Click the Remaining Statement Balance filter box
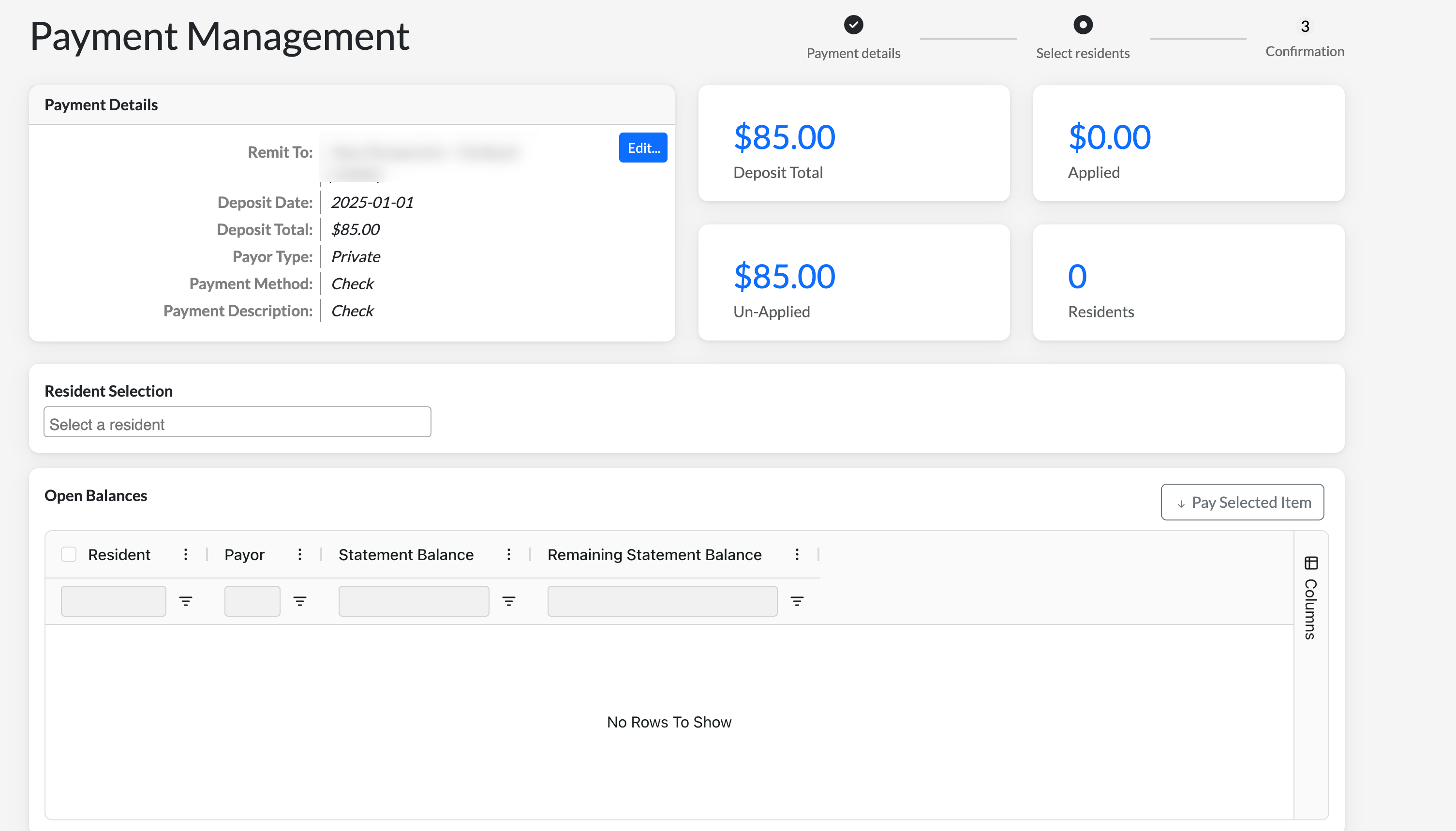The height and width of the screenshot is (831, 1456). [x=662, y=601]
